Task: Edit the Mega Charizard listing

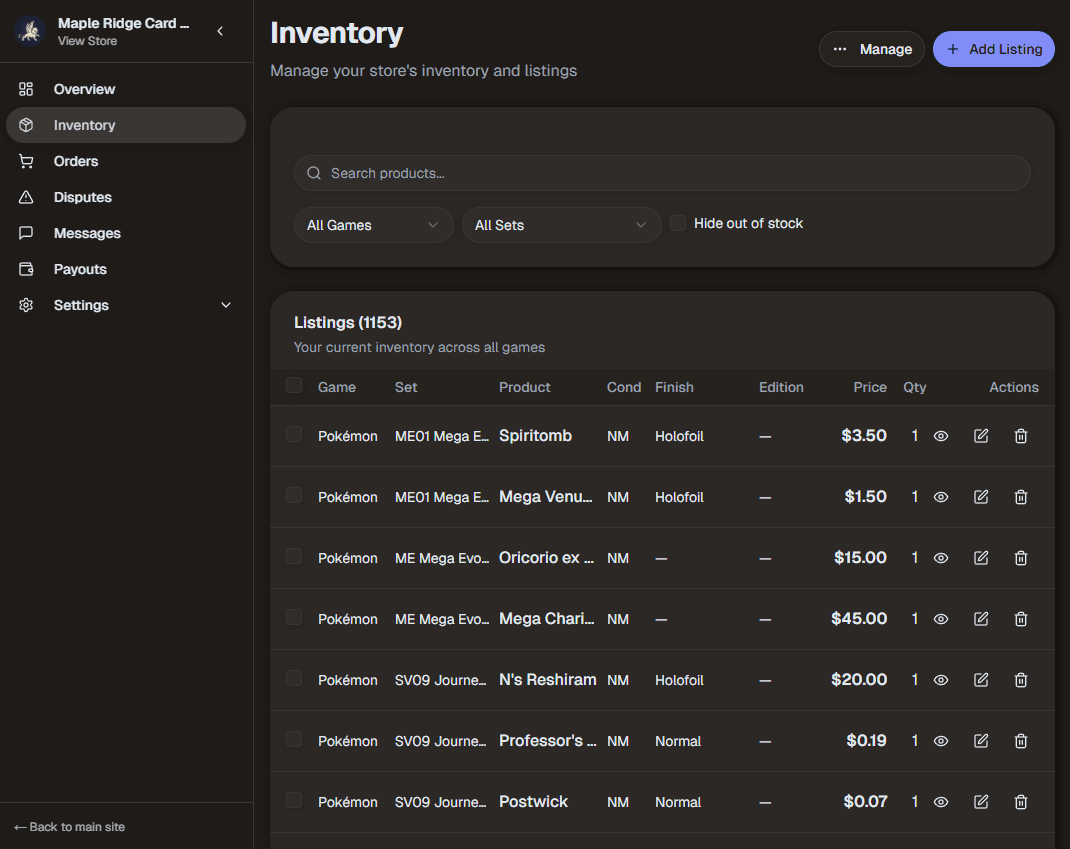Action: 980,618
